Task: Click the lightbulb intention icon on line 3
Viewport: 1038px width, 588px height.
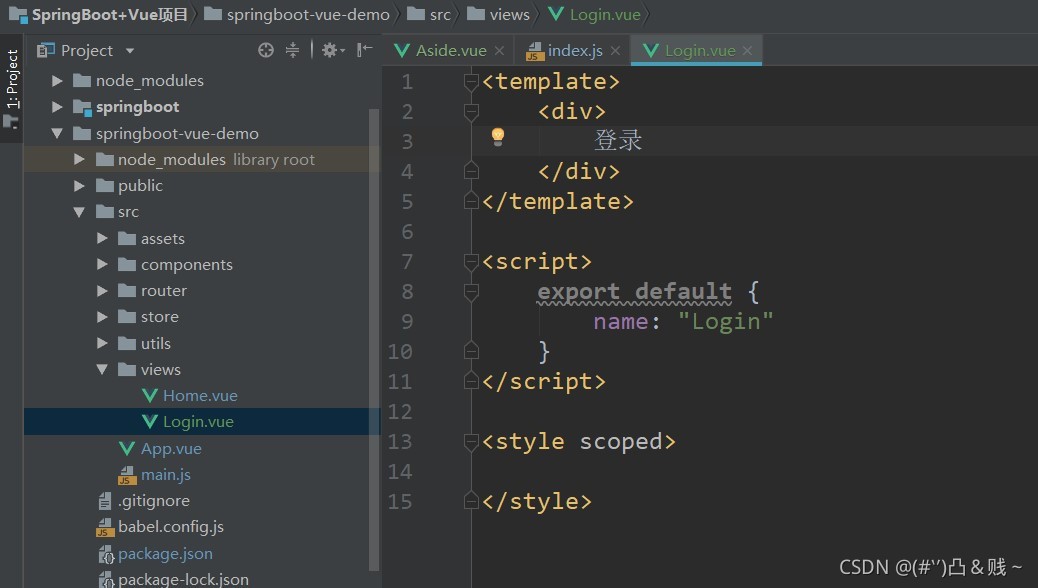Action: point(498,137)
